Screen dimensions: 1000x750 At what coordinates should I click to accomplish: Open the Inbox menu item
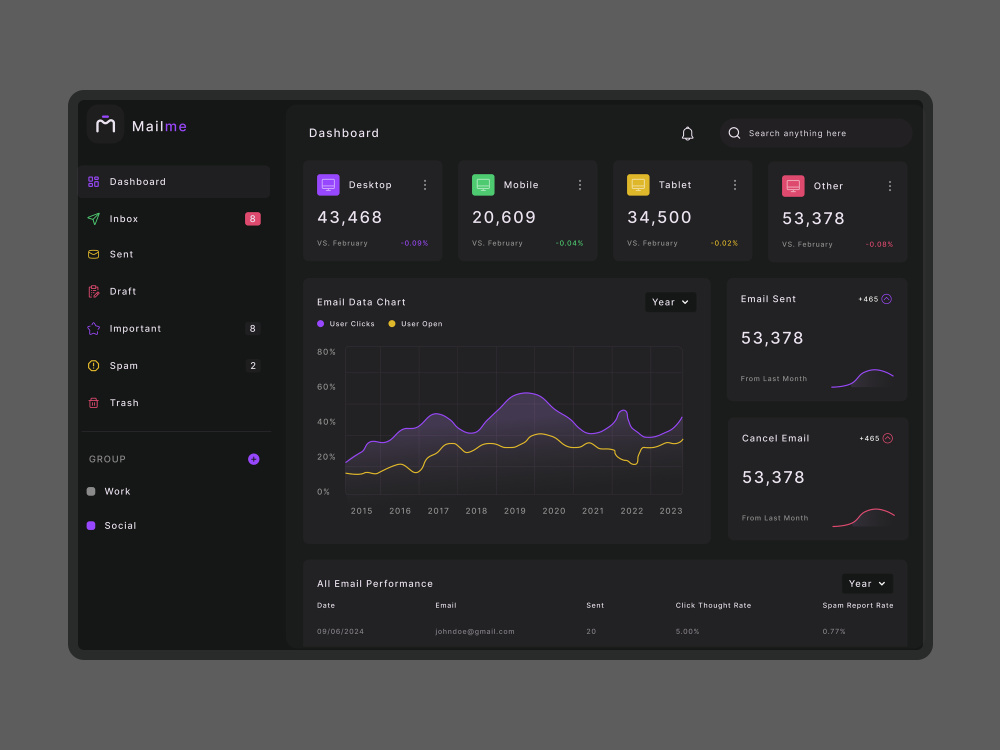point(174,219)
